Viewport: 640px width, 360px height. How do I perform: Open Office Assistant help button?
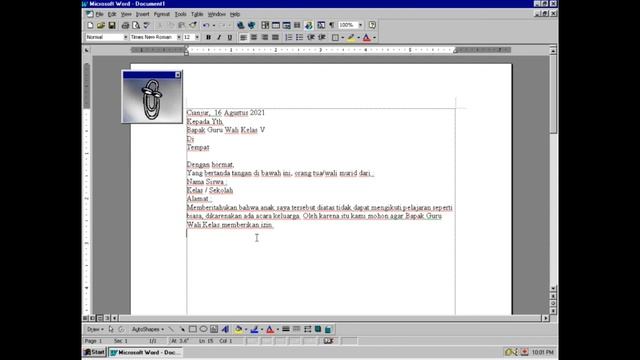click(372, 25)
